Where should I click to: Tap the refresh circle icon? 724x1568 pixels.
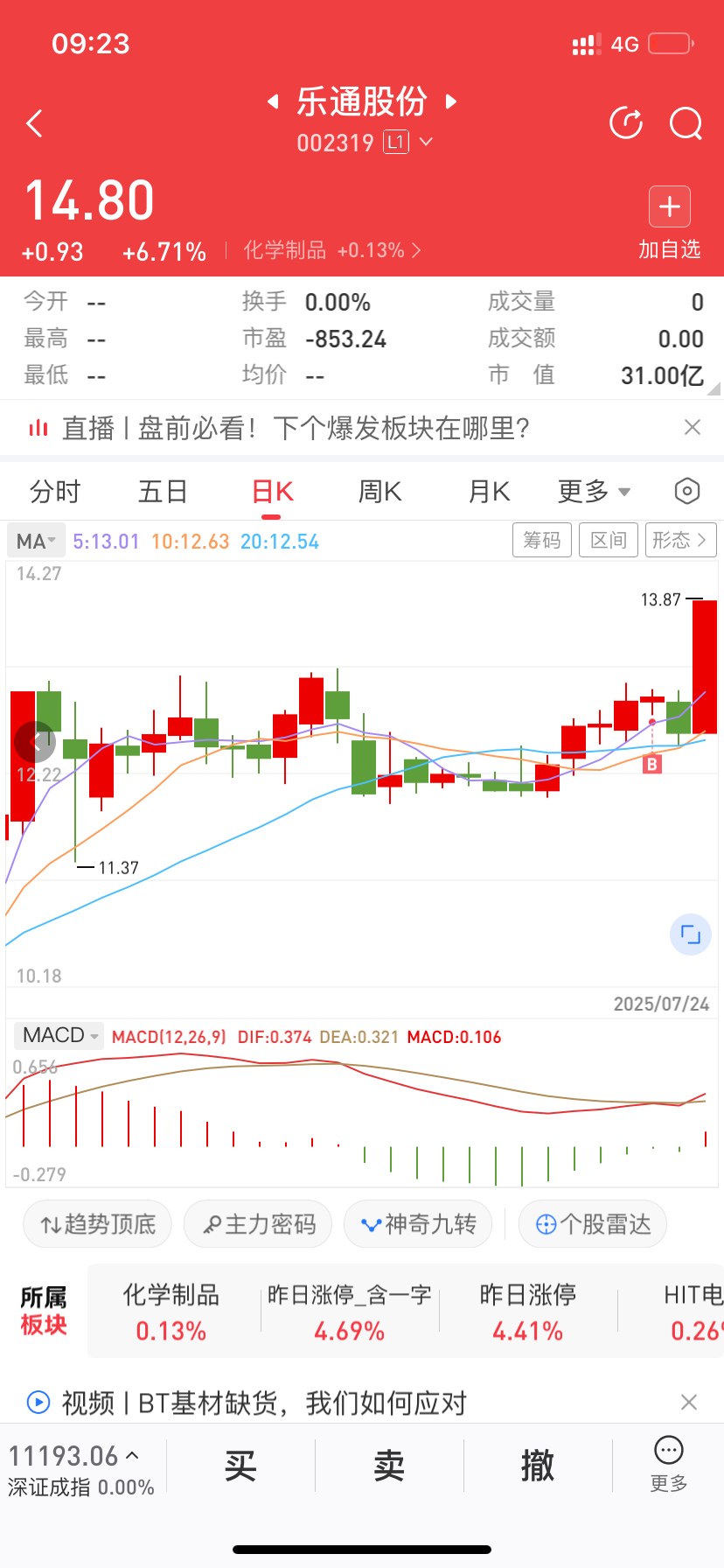coord(626,123)
